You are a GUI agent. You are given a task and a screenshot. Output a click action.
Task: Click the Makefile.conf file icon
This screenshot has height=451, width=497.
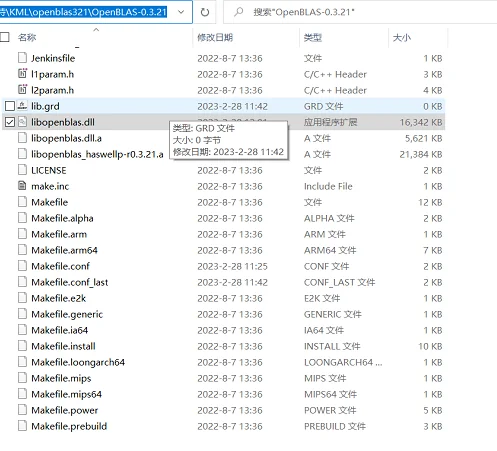(22, 266)
